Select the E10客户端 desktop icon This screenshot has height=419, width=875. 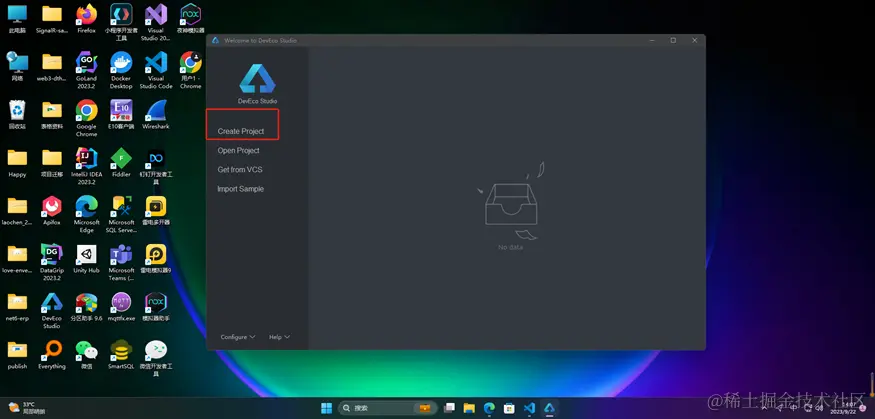(121, 115)
